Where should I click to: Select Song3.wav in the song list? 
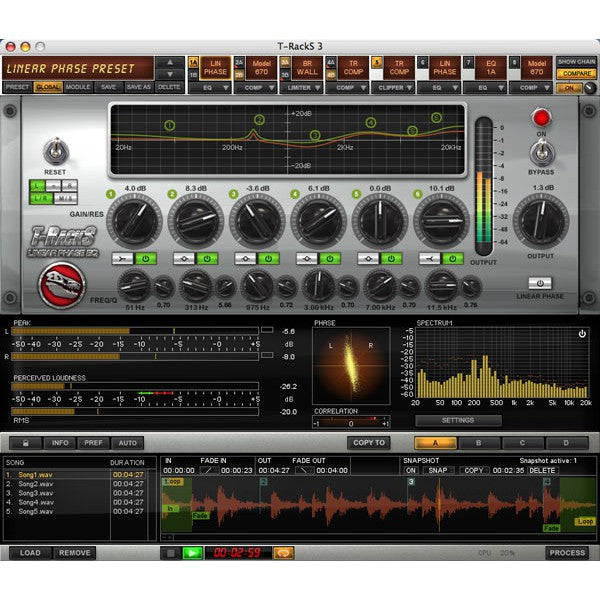75,493
